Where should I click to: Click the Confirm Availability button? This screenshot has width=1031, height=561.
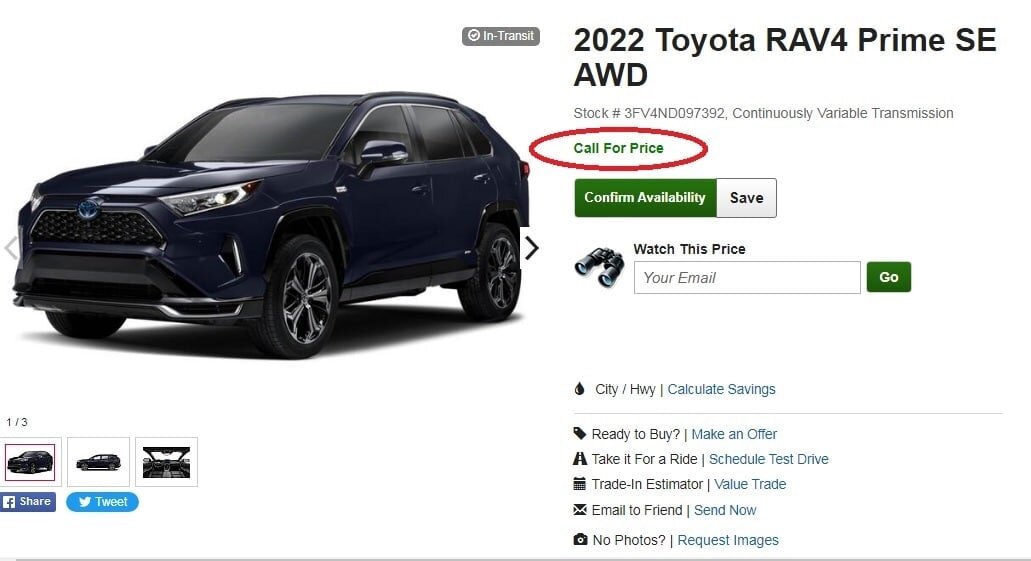tap(645, 197)
